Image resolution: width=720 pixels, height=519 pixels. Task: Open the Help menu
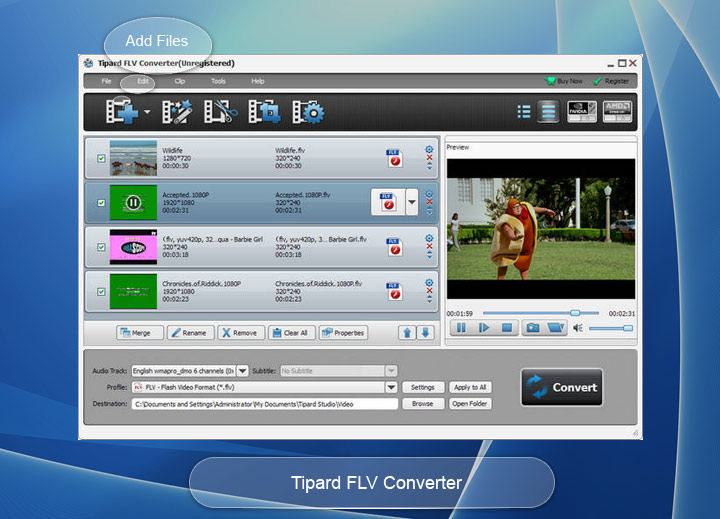click(258, 81)
